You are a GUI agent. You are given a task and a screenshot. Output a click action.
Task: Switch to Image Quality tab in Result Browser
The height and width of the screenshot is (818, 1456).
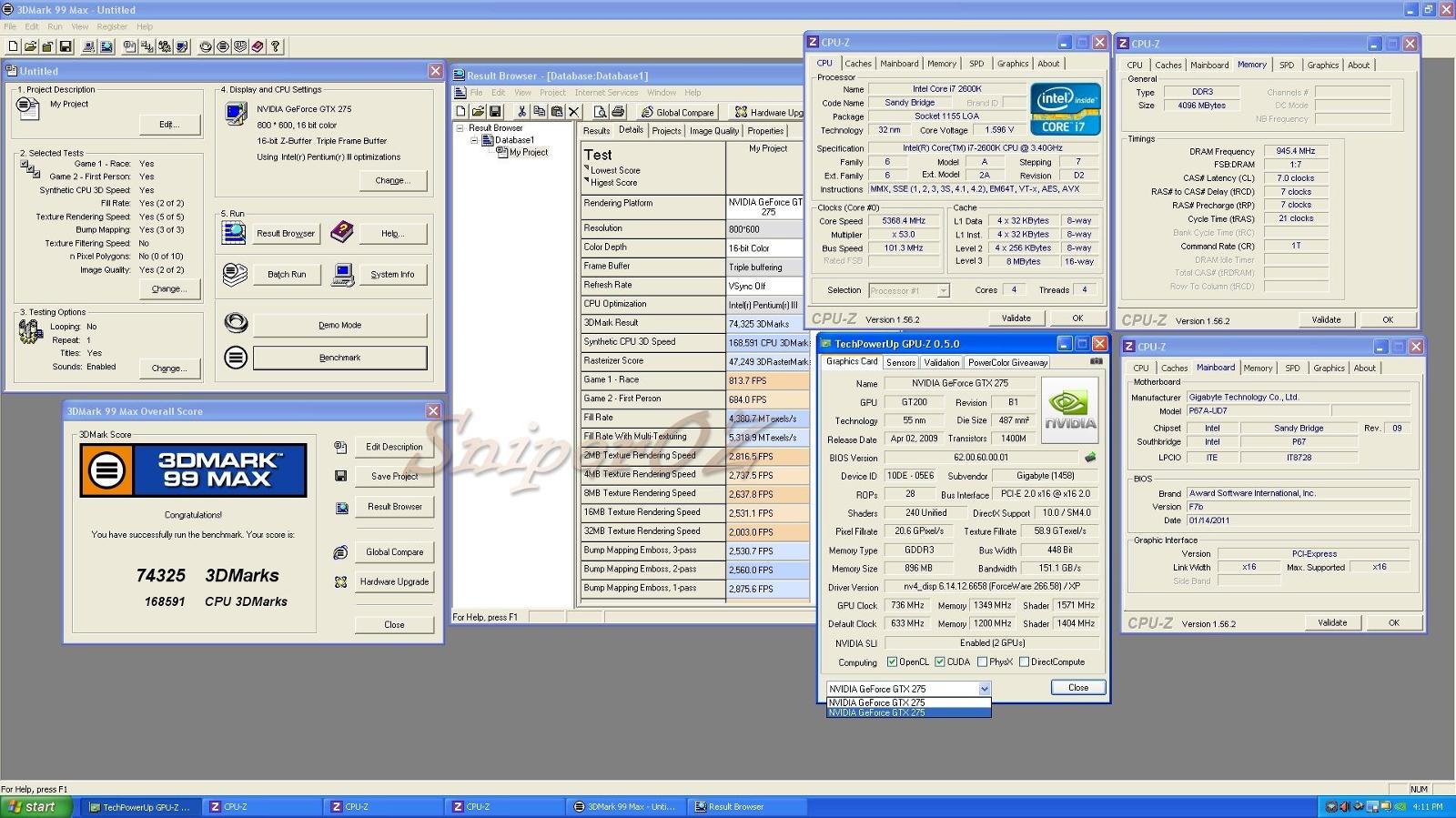(714, 131)
